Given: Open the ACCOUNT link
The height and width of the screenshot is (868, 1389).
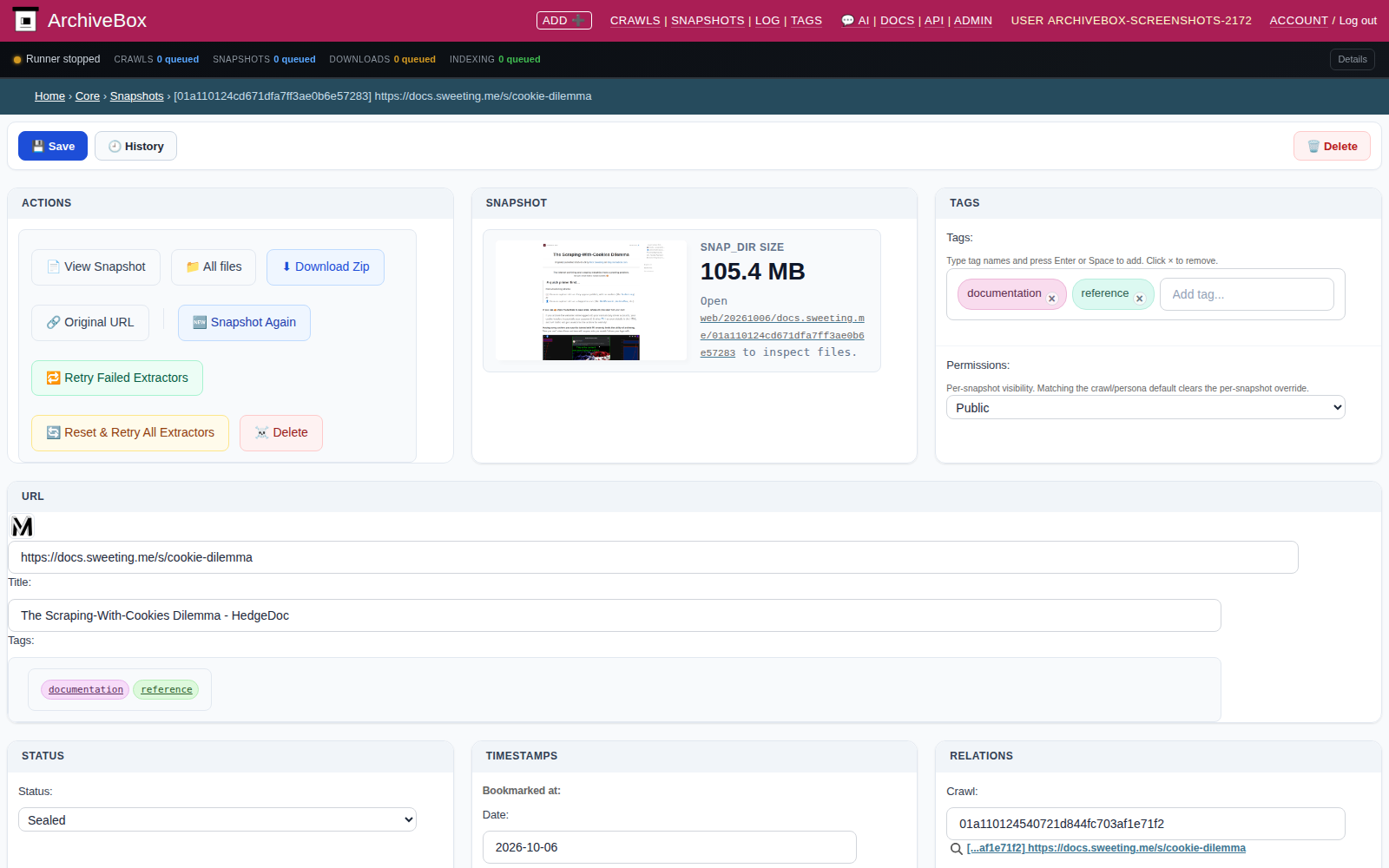Looking at the screenshot, I should pyautogui.click(x=1299, y=21).
